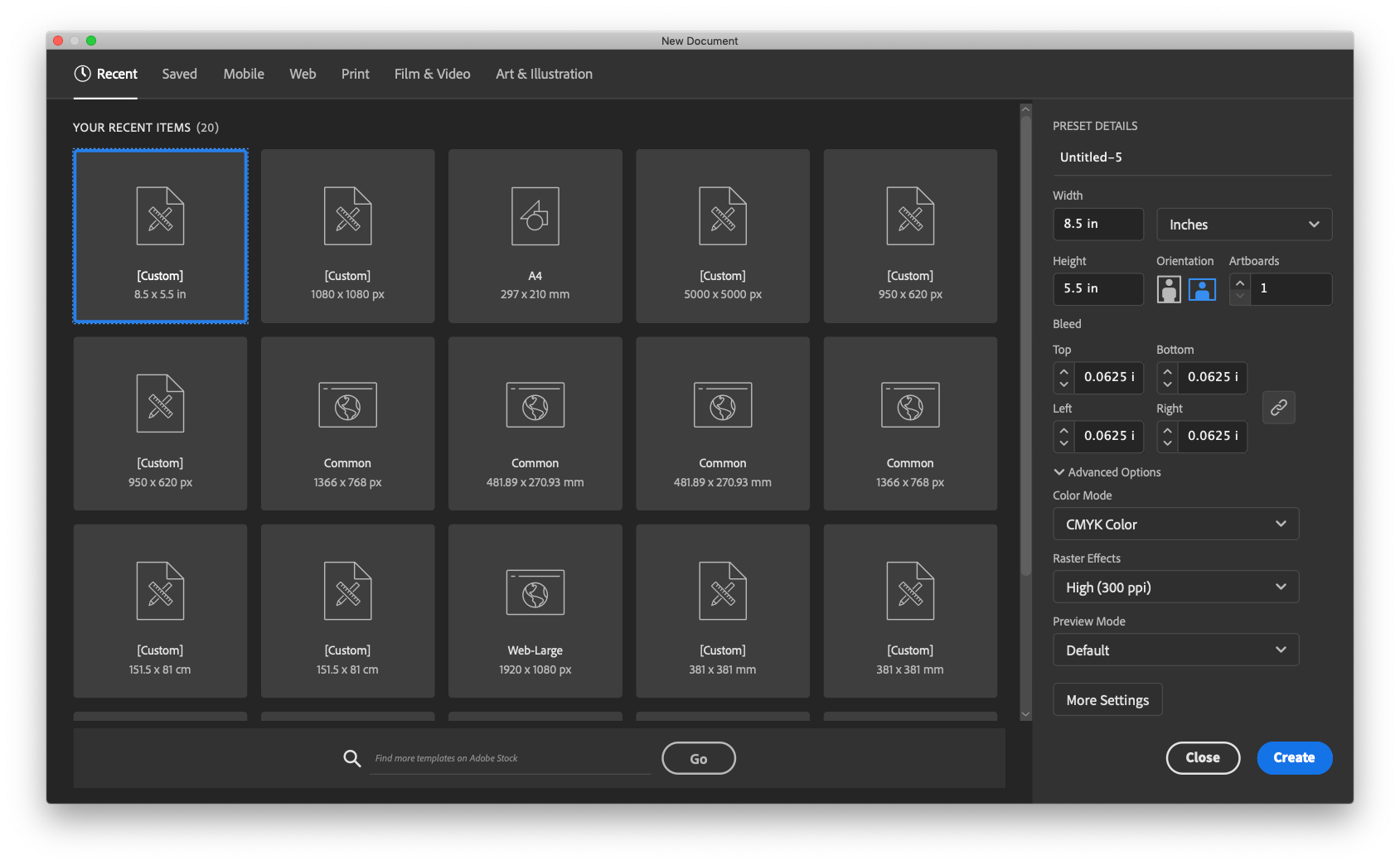Click the chain icon to link bleed values

pos(1278,407)
